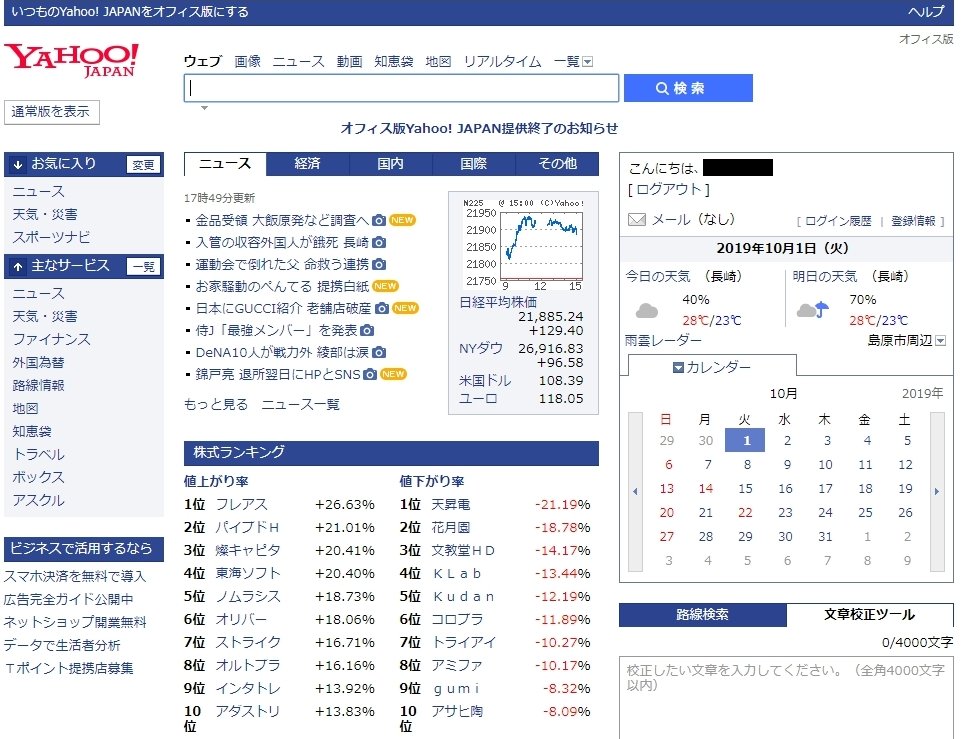Click camera icon beside 運動会で倒れた父 headline

(379, 264)
